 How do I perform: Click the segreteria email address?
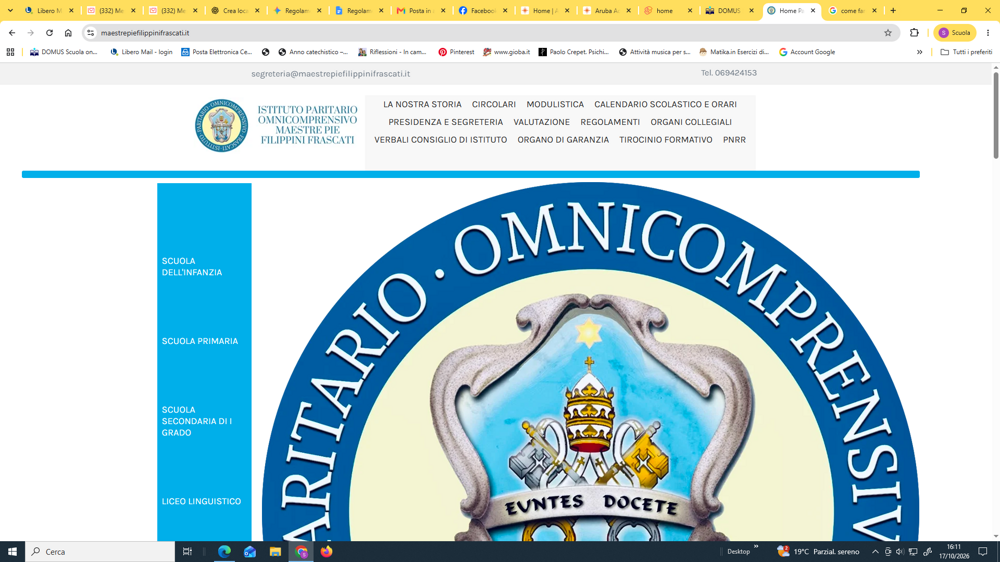(x=330, y=73)
